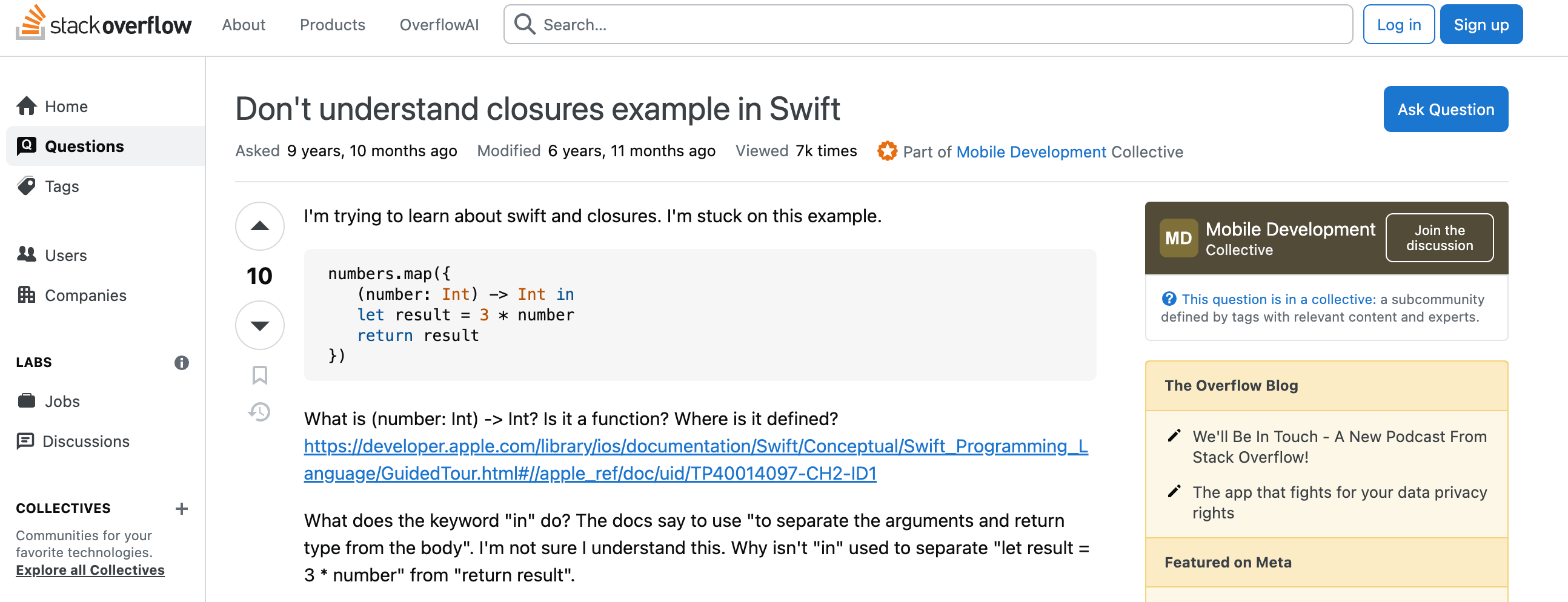Screen dimensions: 1568x602
Task: Click the Jobs briefcase icon
Action: [x=26, y=400]
